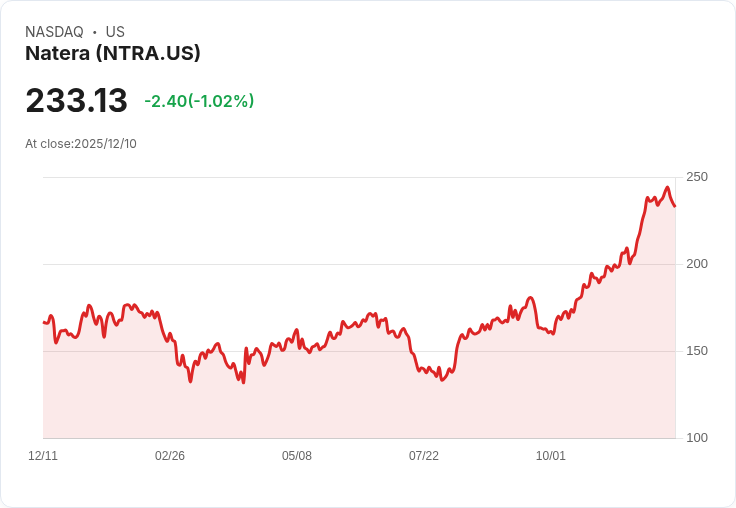This screenshot has width=736, height=508.
Task: Click the chart's highest peak near 245
Action: (667, 187)
